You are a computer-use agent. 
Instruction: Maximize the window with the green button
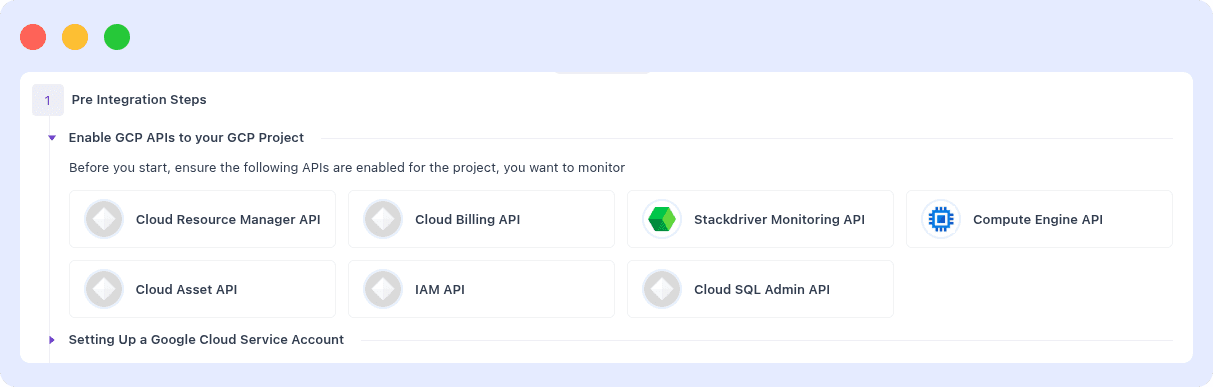[117, 37]
